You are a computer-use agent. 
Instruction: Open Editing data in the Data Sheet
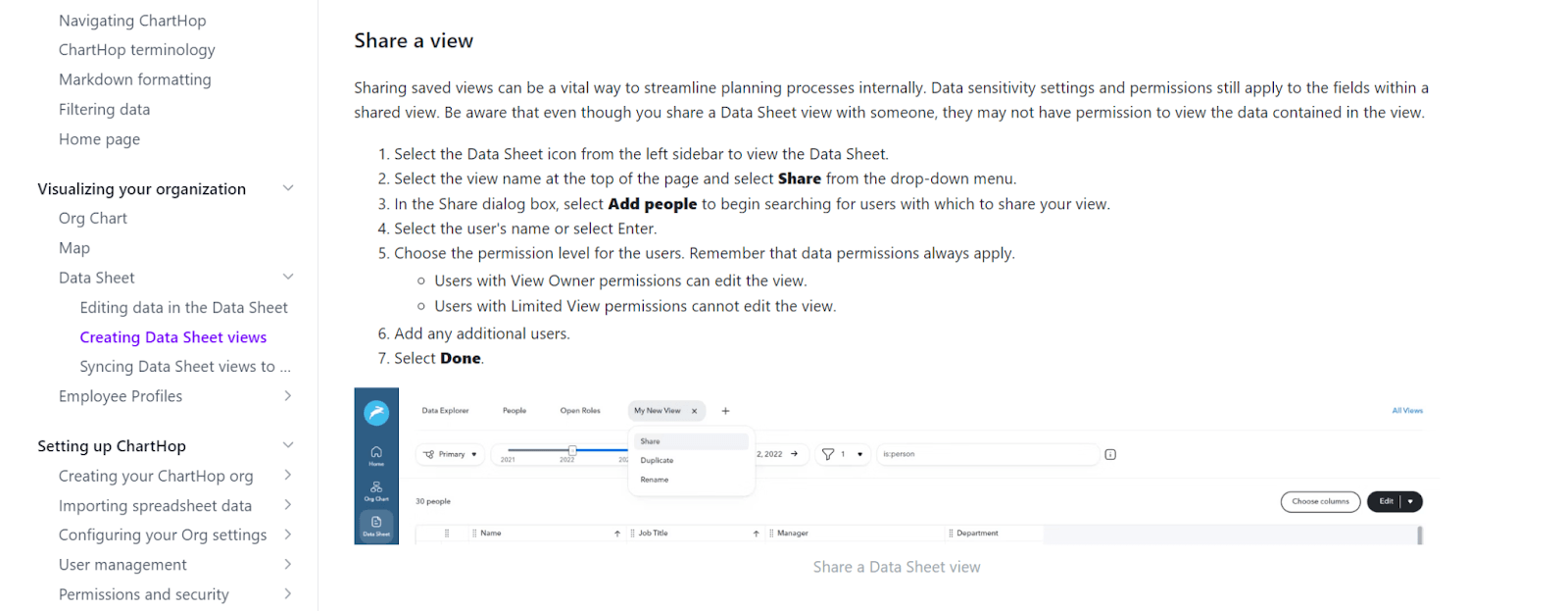(184, 308)
